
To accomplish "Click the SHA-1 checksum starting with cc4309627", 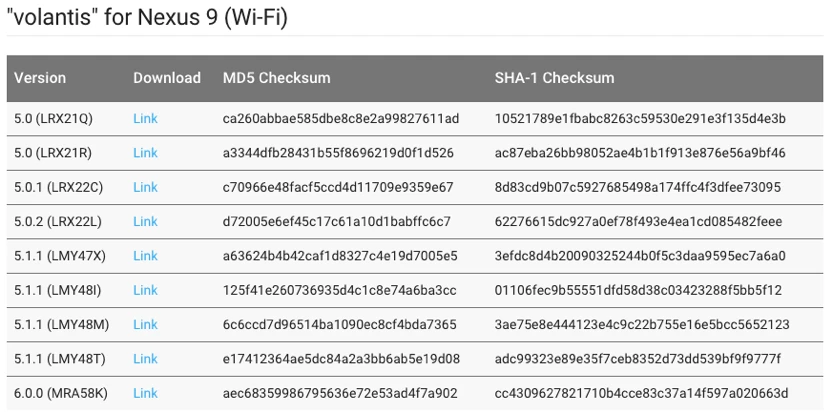I will pyautogui.click(x=641, y=393).
